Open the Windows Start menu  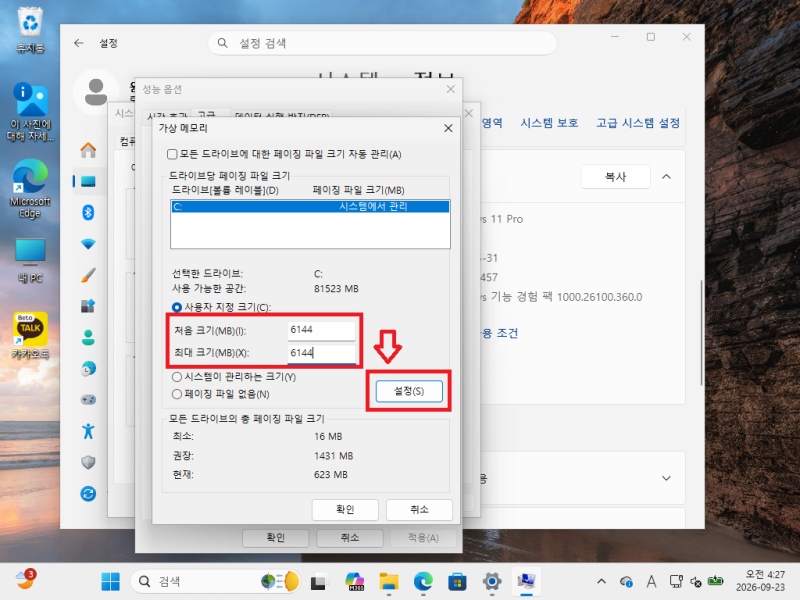[110, 582]
